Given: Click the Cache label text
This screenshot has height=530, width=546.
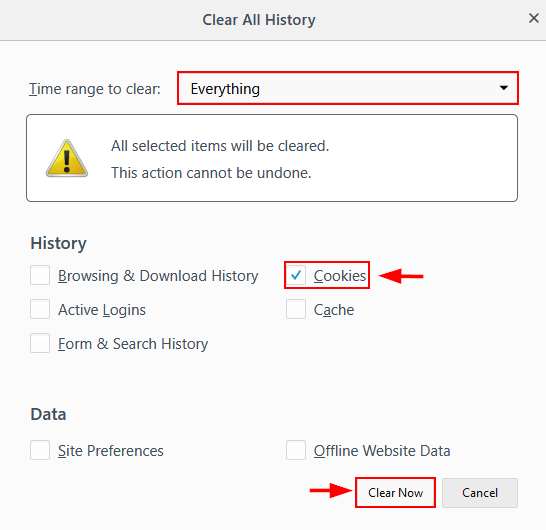Looking at the screenshot, I should (x=334, y=310).
